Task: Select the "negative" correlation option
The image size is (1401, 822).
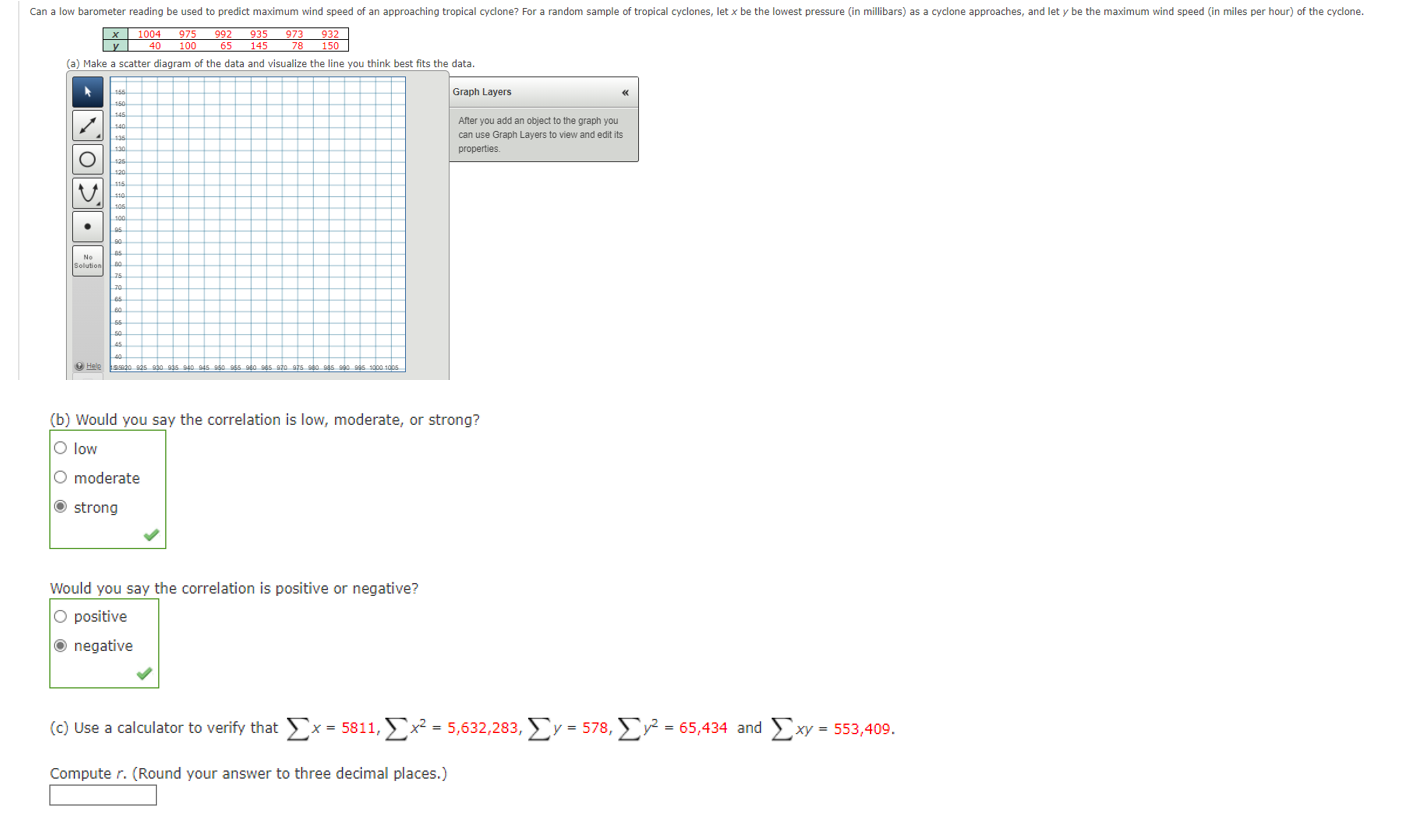Action: pyautogui.click(x=59, y=645)
